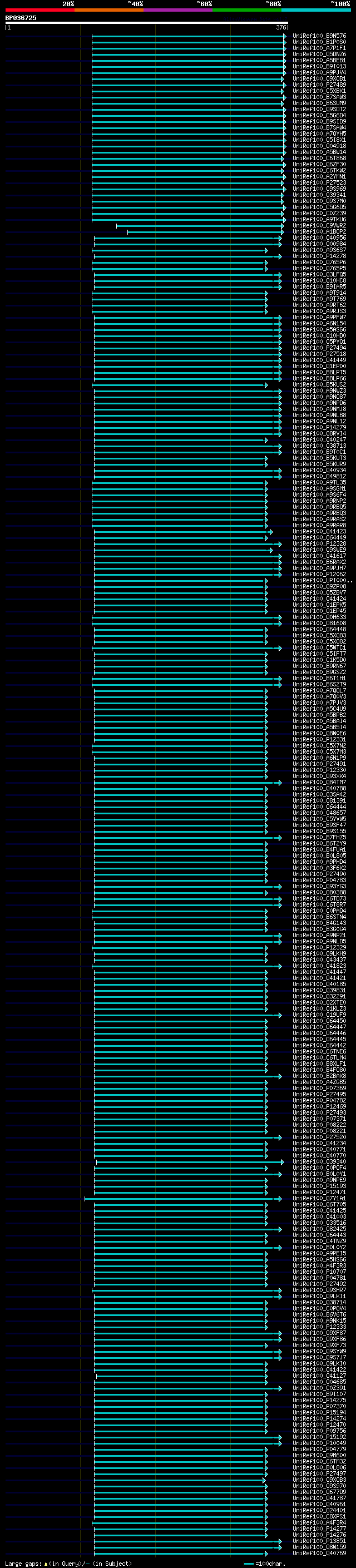Select the UniRef100_A5BEB1 label
Screen dimensions: 356x1568
point(319,60)
